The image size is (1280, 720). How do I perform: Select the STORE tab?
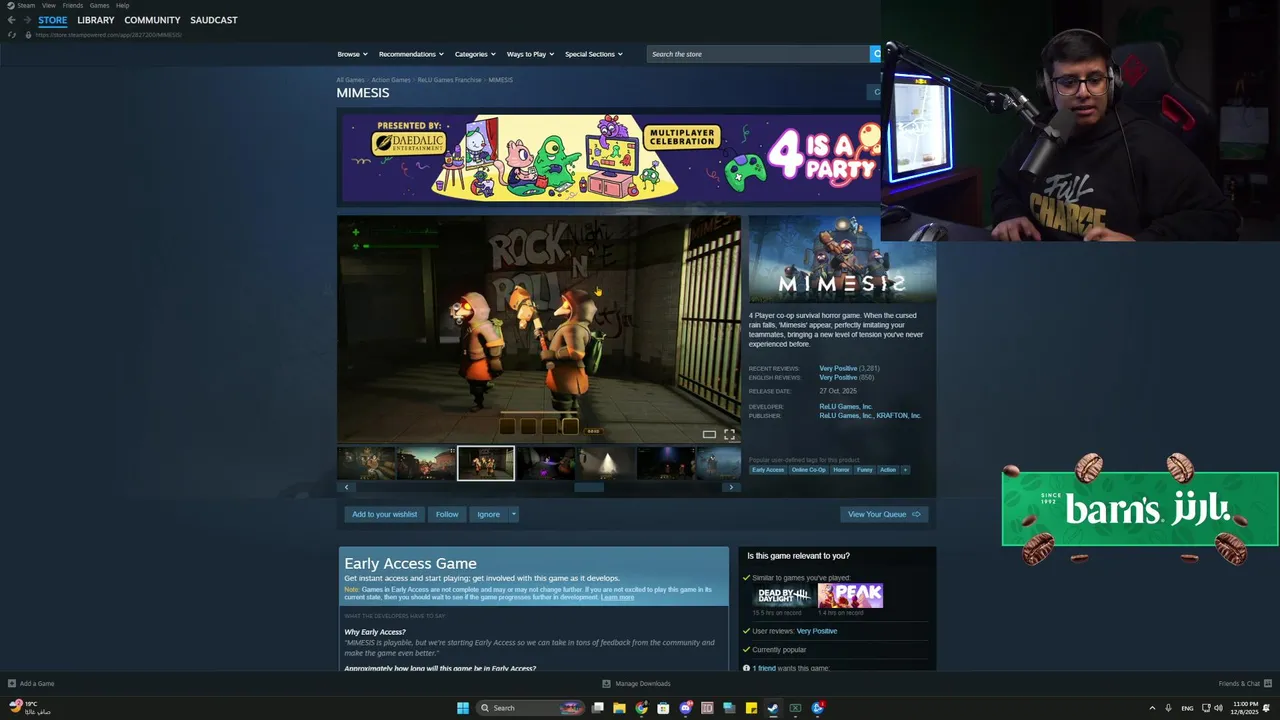(x=52, y=20)
